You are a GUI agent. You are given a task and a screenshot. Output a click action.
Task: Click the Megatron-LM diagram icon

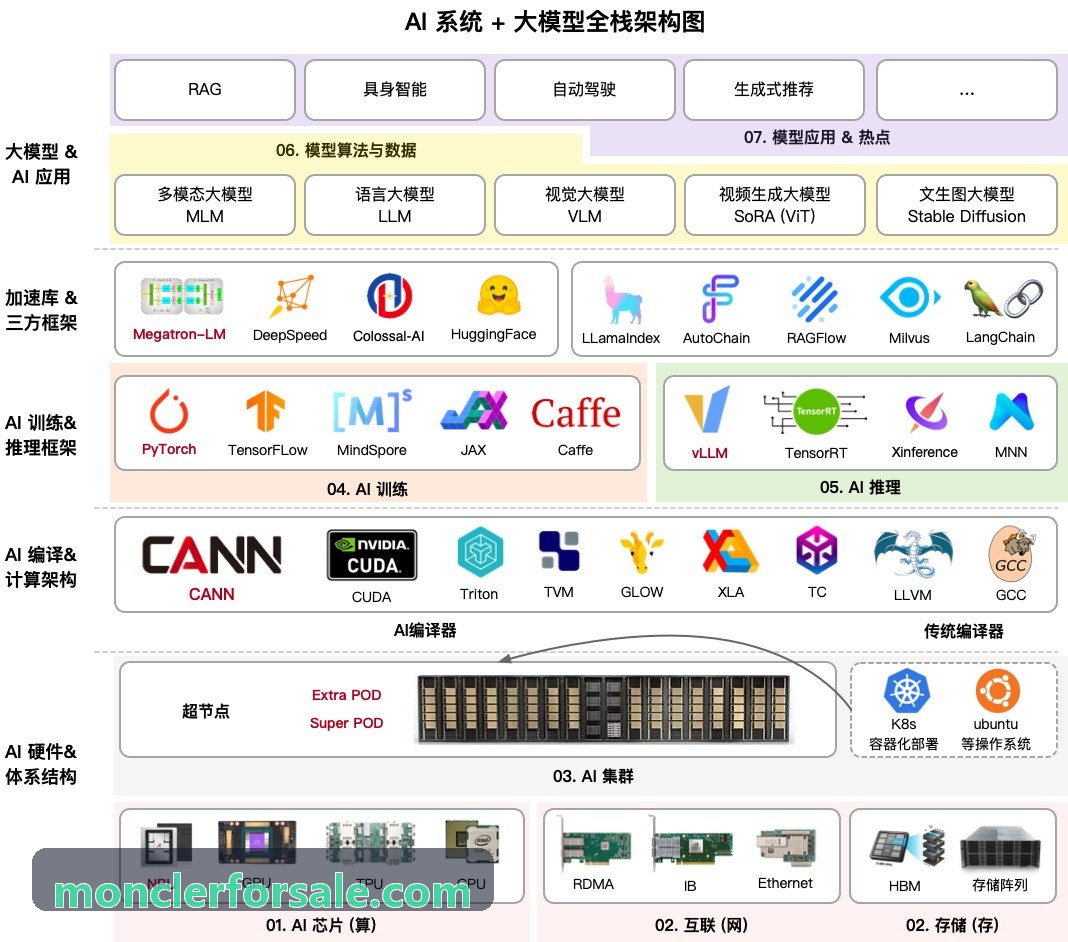coord(182,296)
